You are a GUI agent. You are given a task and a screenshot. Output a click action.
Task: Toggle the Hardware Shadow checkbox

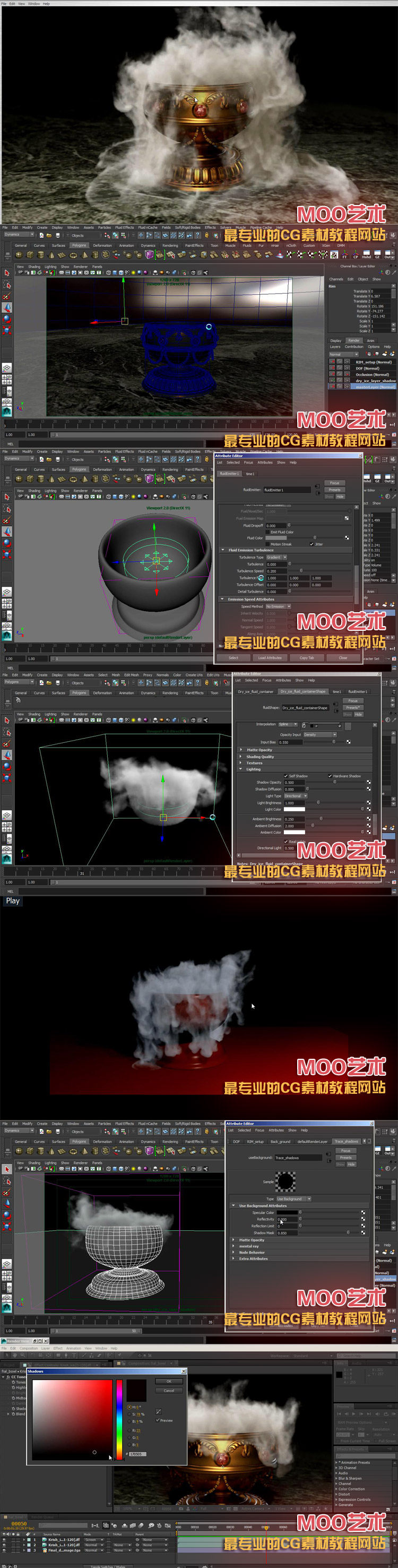tap(330, 775)
